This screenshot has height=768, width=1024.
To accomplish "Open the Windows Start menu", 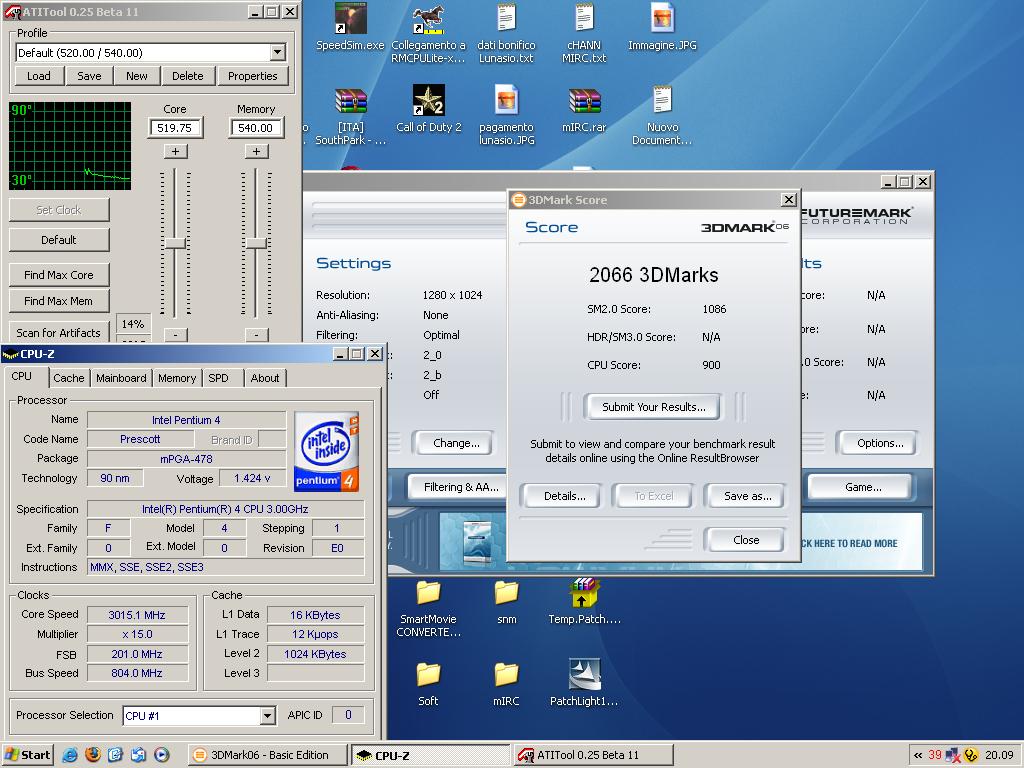I will pos(27,755).
